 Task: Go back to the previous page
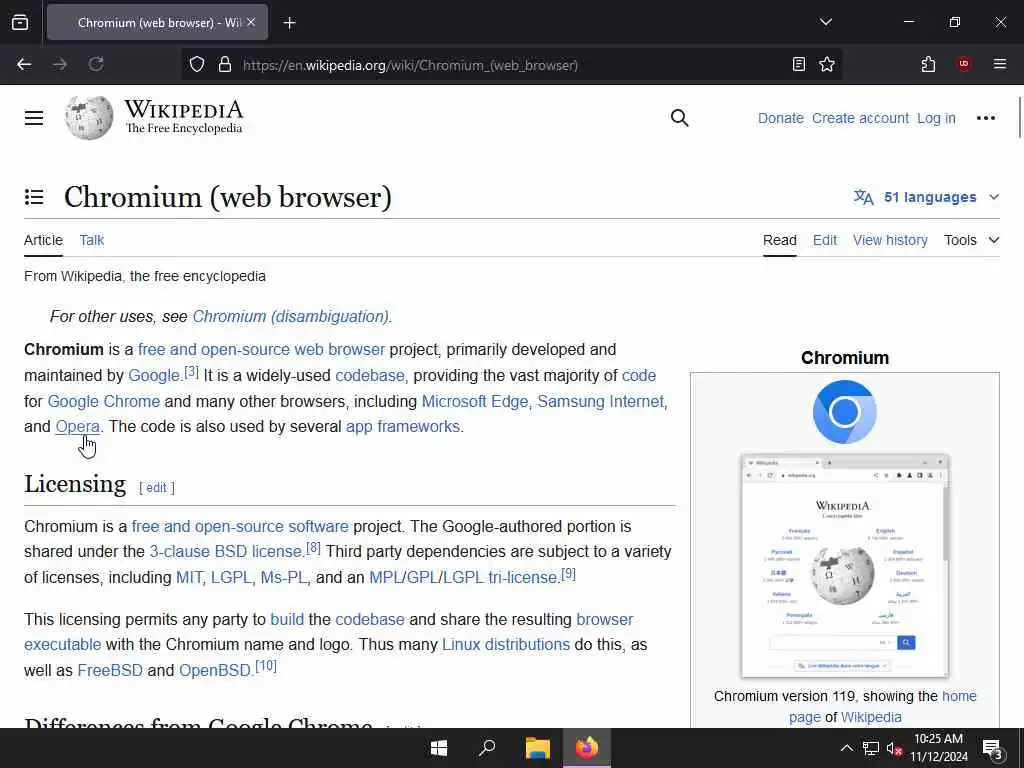pyautogui.click(x=24, y=64)
